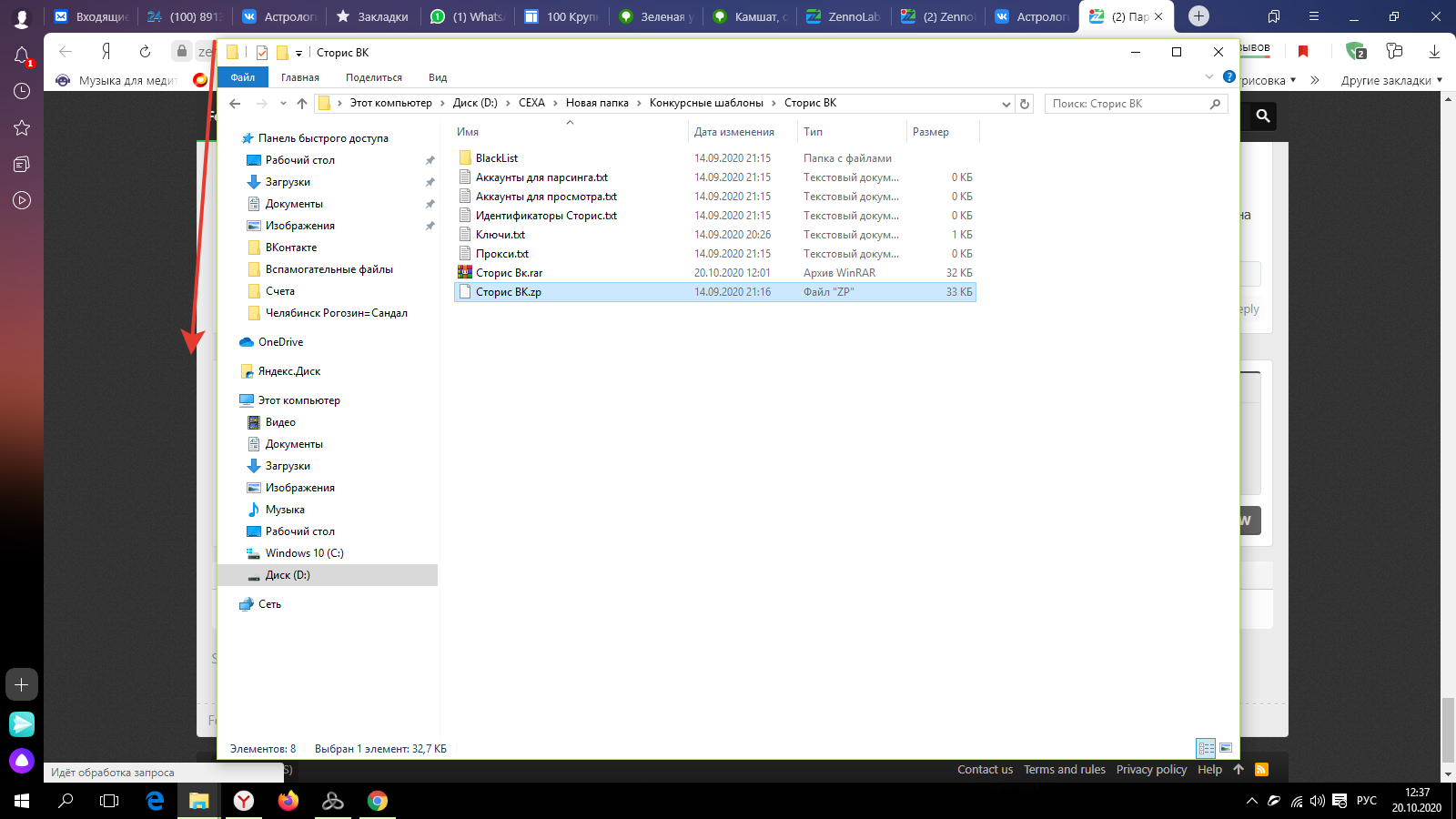Open Microsoft Edge from taskbar
1456x819 pixels.
(156, 801)
